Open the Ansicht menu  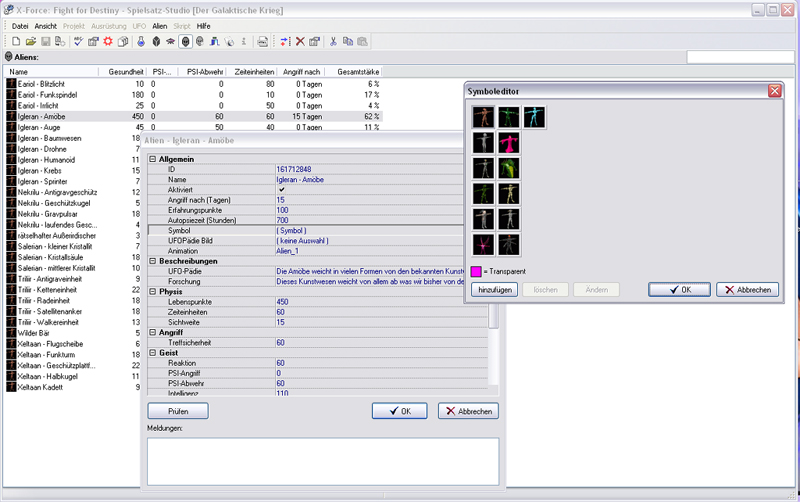click(45, 26)
